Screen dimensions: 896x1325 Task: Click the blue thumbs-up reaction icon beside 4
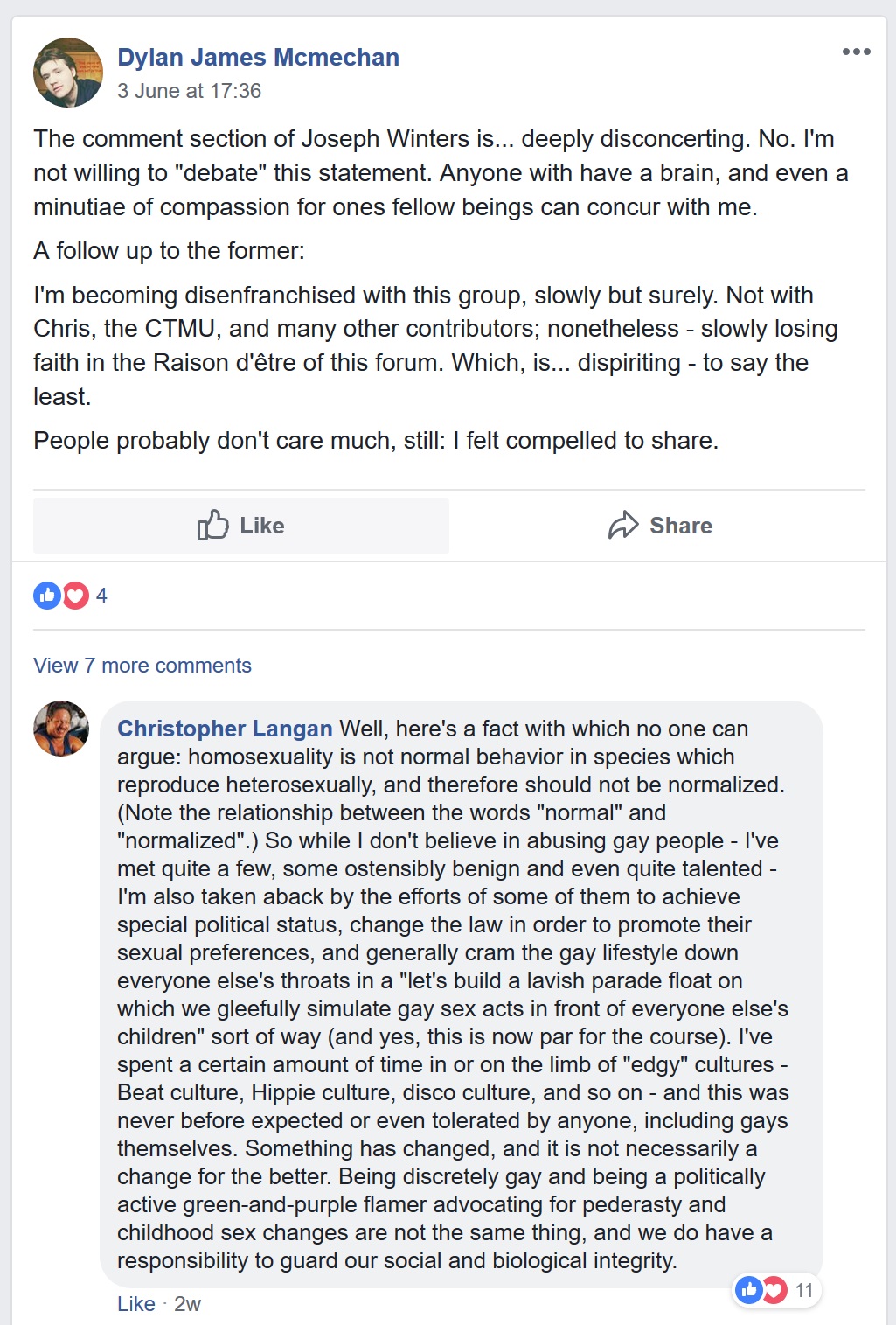pos(47,596)
